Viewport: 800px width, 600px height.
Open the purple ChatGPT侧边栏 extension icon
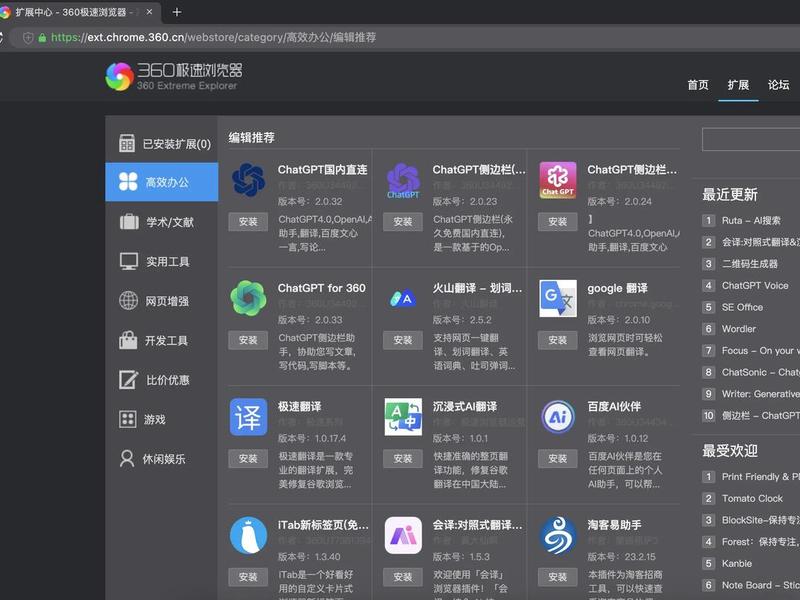403,180
